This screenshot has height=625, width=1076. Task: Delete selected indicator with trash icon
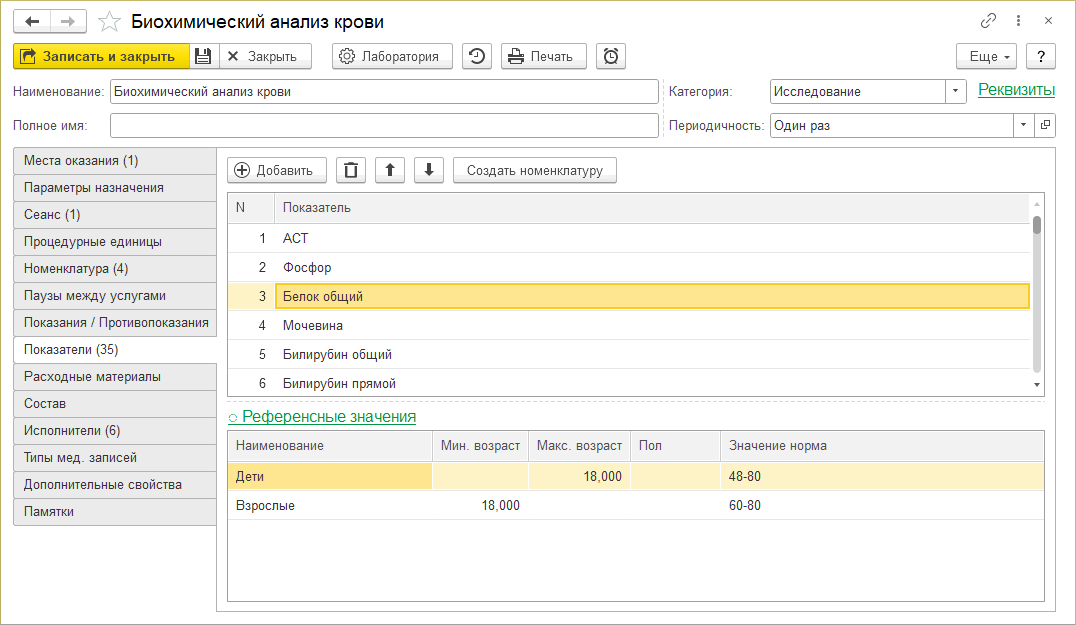click(350, 170)
